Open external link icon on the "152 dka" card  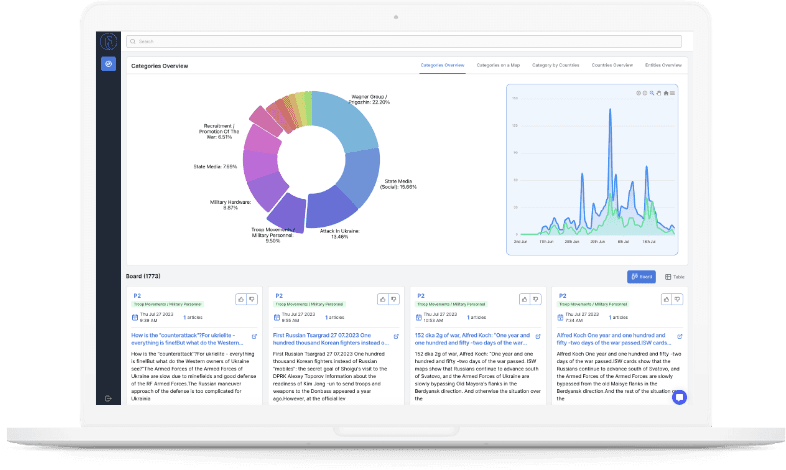pos(538,337)
